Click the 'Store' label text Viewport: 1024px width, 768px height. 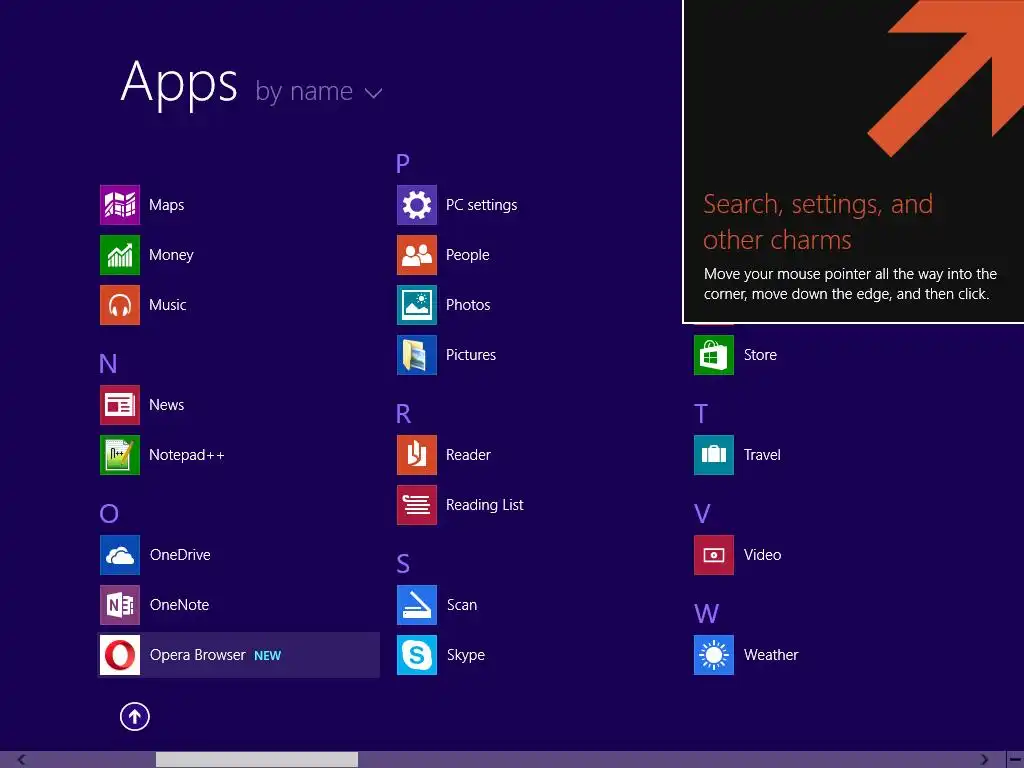[760, 355]
